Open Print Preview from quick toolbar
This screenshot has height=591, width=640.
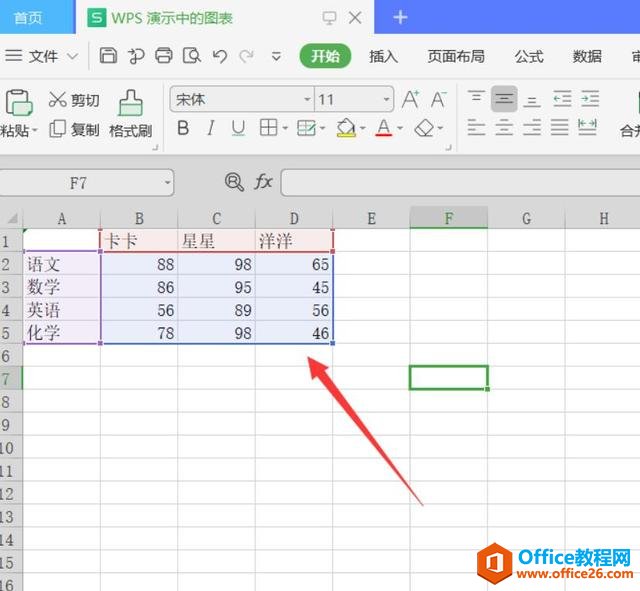(x=191, y=56)
